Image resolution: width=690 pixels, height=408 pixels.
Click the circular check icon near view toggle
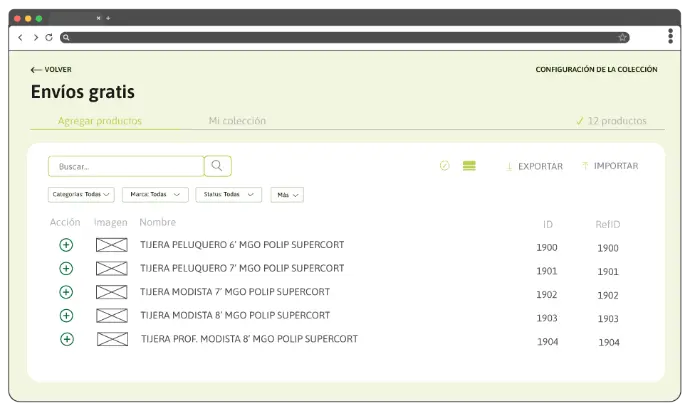(445, 166)
